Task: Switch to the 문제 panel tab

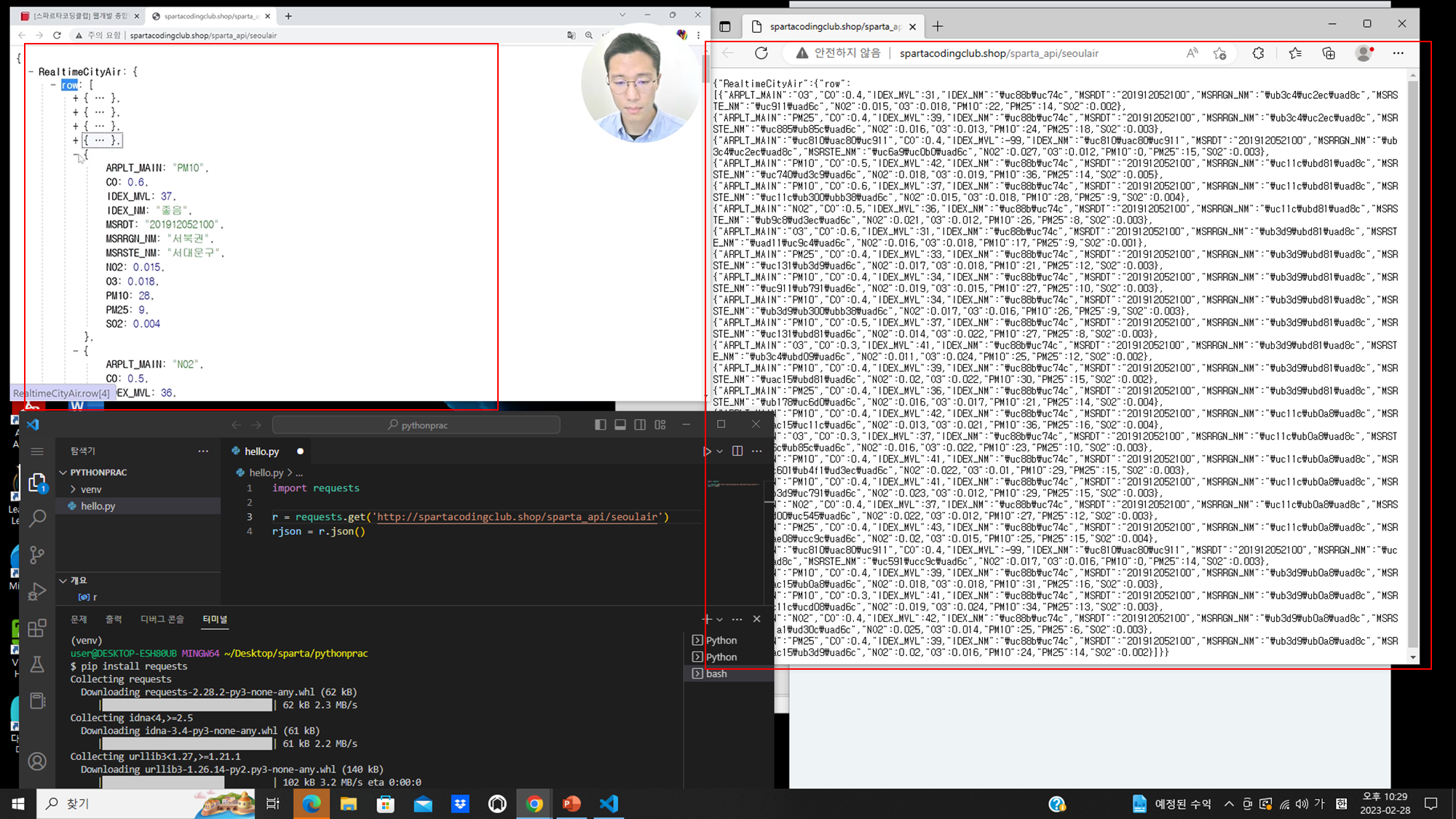Action: (79, 619)
